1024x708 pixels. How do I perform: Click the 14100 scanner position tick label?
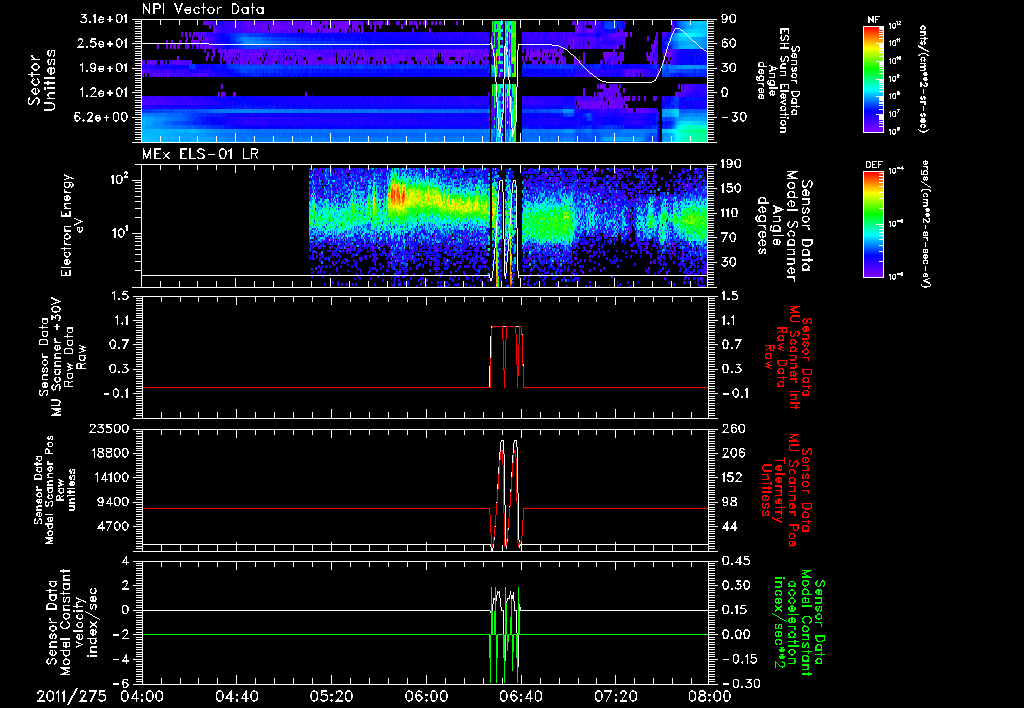[x=108, y=477]
